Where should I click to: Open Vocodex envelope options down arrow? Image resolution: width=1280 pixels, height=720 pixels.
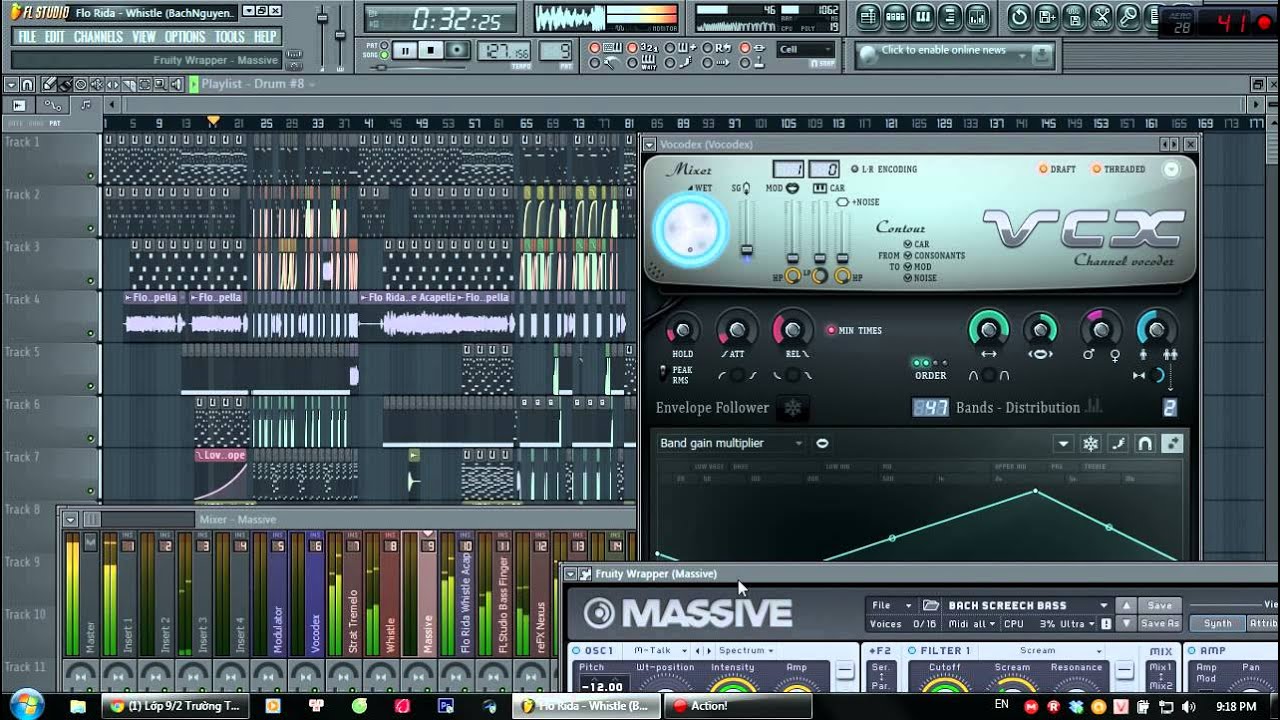(1063, 443)
